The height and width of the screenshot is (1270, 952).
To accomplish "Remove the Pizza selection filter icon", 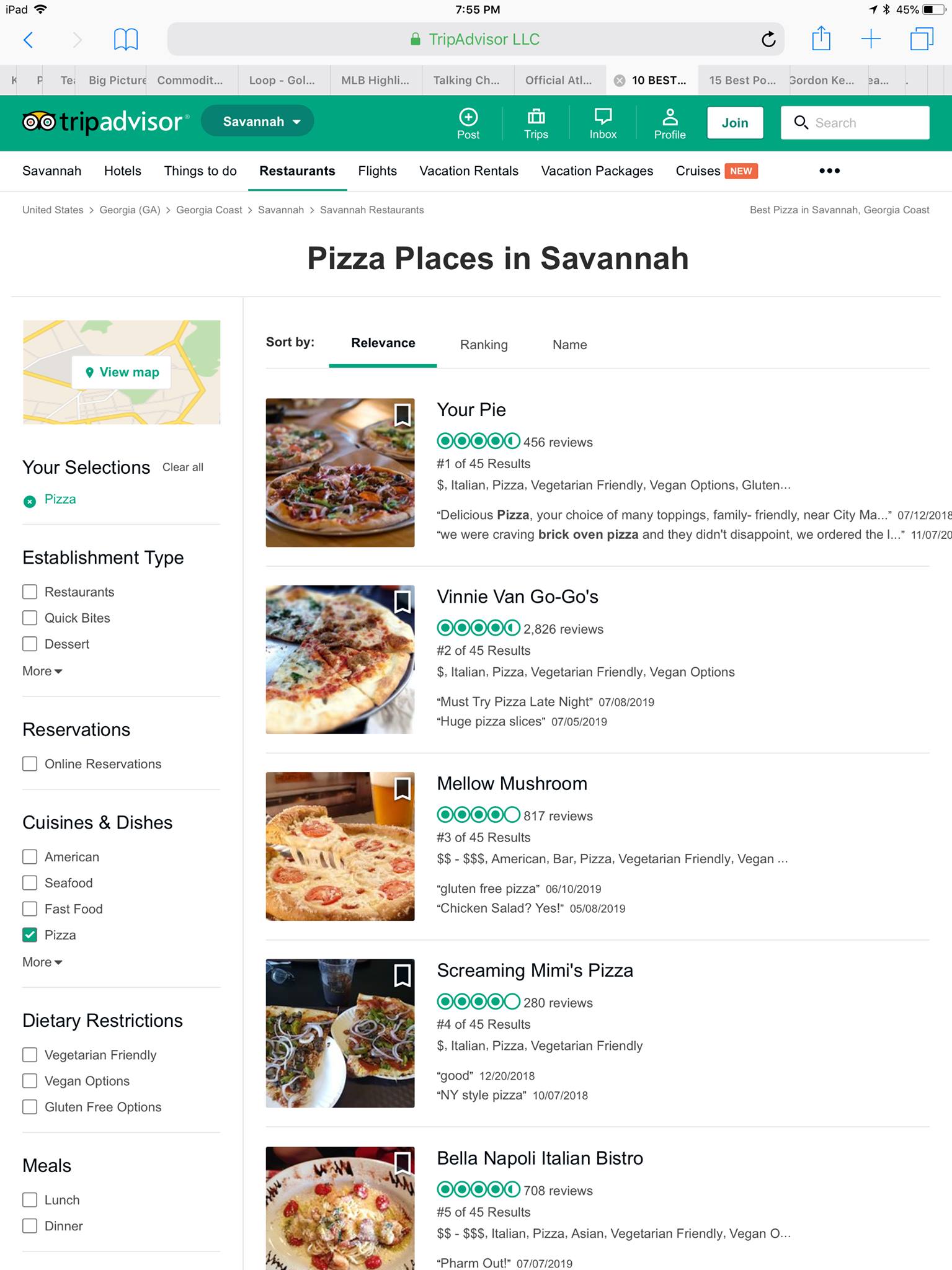I will click(x=29, y=501).
